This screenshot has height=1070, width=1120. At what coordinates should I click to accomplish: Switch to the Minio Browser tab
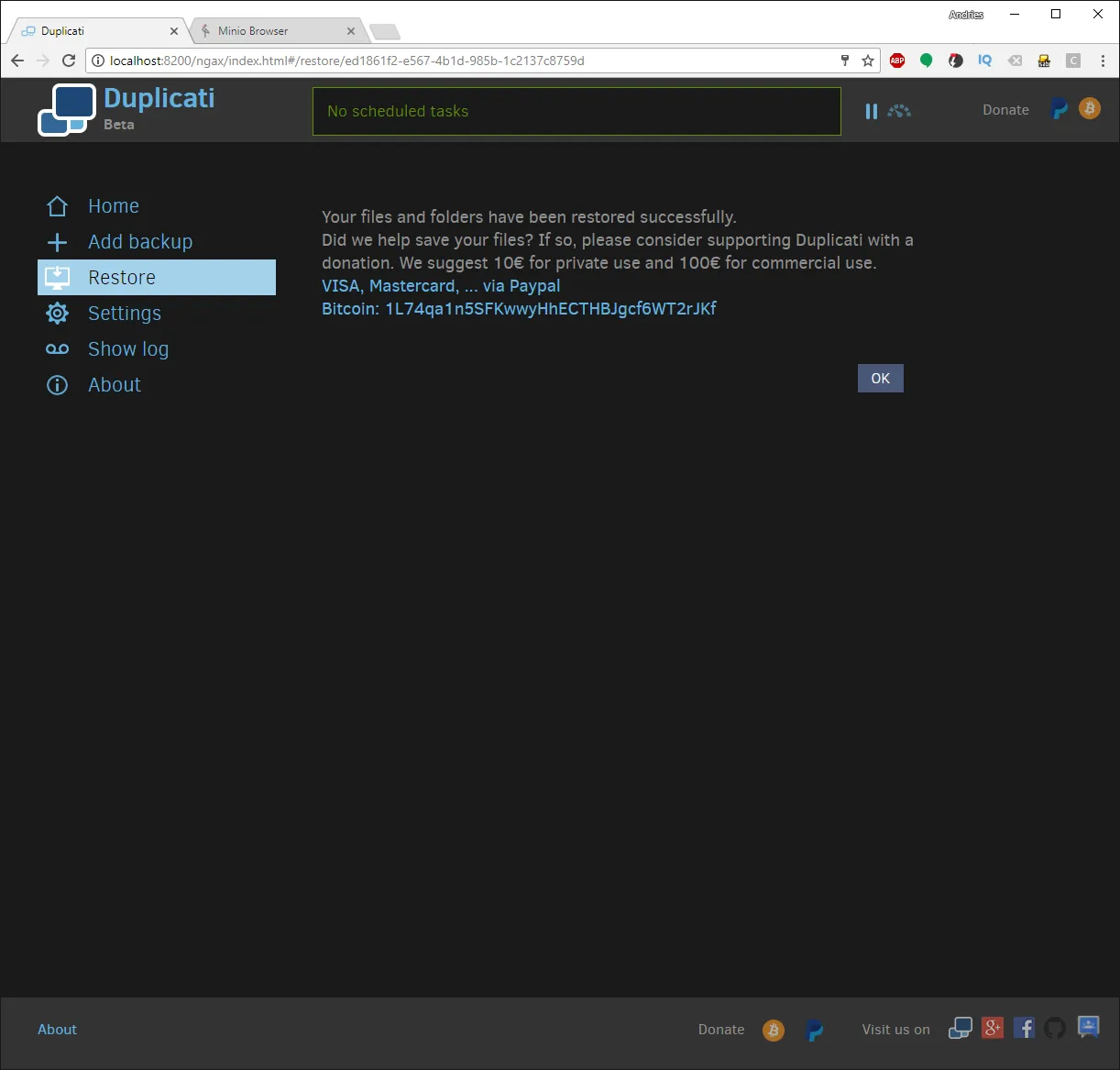pyautogui.click(x=277, y=31)
